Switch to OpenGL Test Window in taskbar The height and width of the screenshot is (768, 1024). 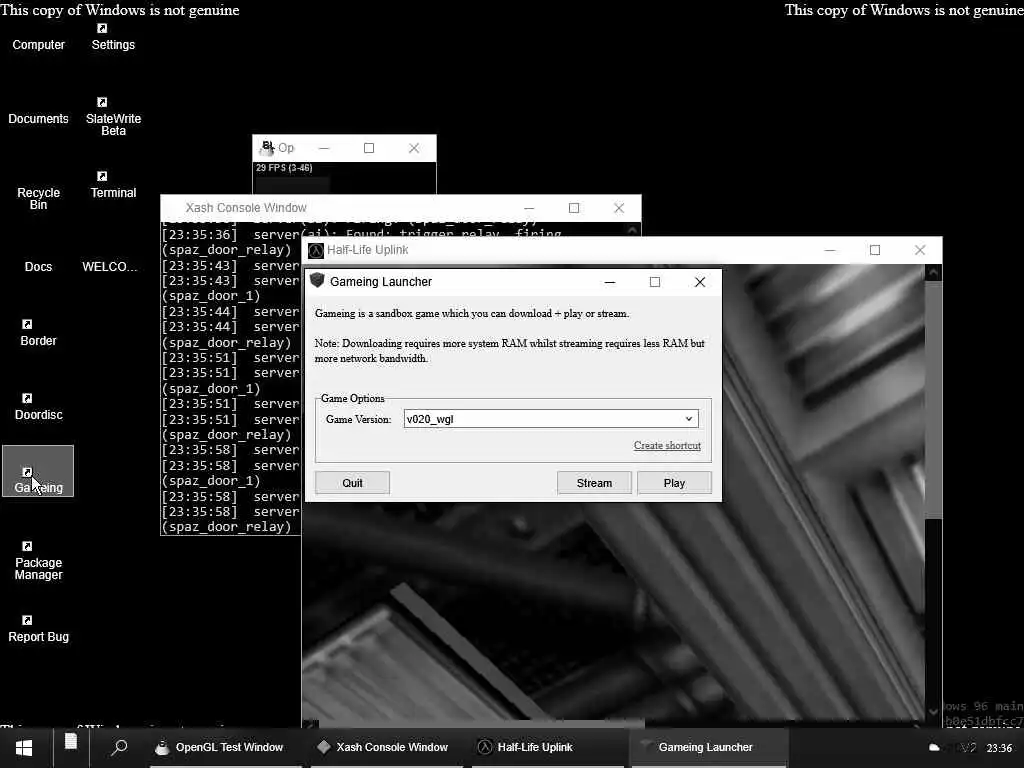[x=226, y=747]
